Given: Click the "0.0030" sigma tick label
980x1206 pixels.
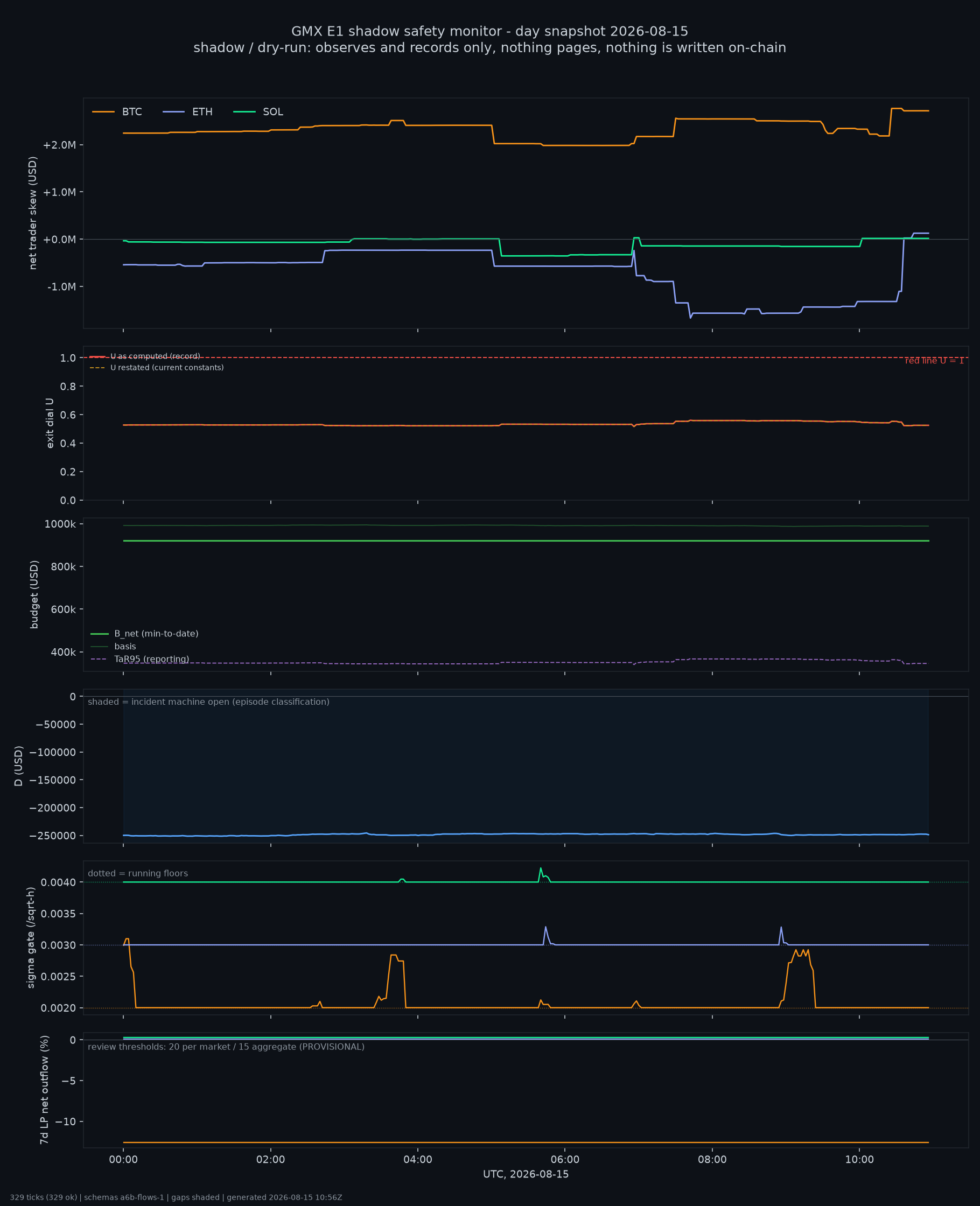Looking at the screenshot, I should [58, 945].
